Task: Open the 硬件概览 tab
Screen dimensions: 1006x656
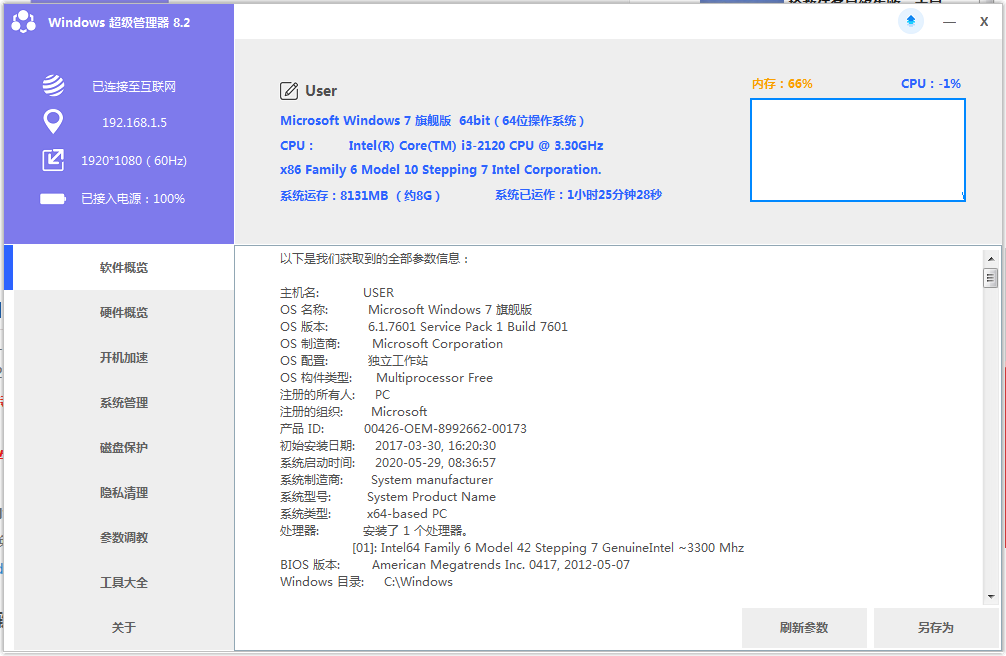Action: pyautogui.click(x=124, y=313)
